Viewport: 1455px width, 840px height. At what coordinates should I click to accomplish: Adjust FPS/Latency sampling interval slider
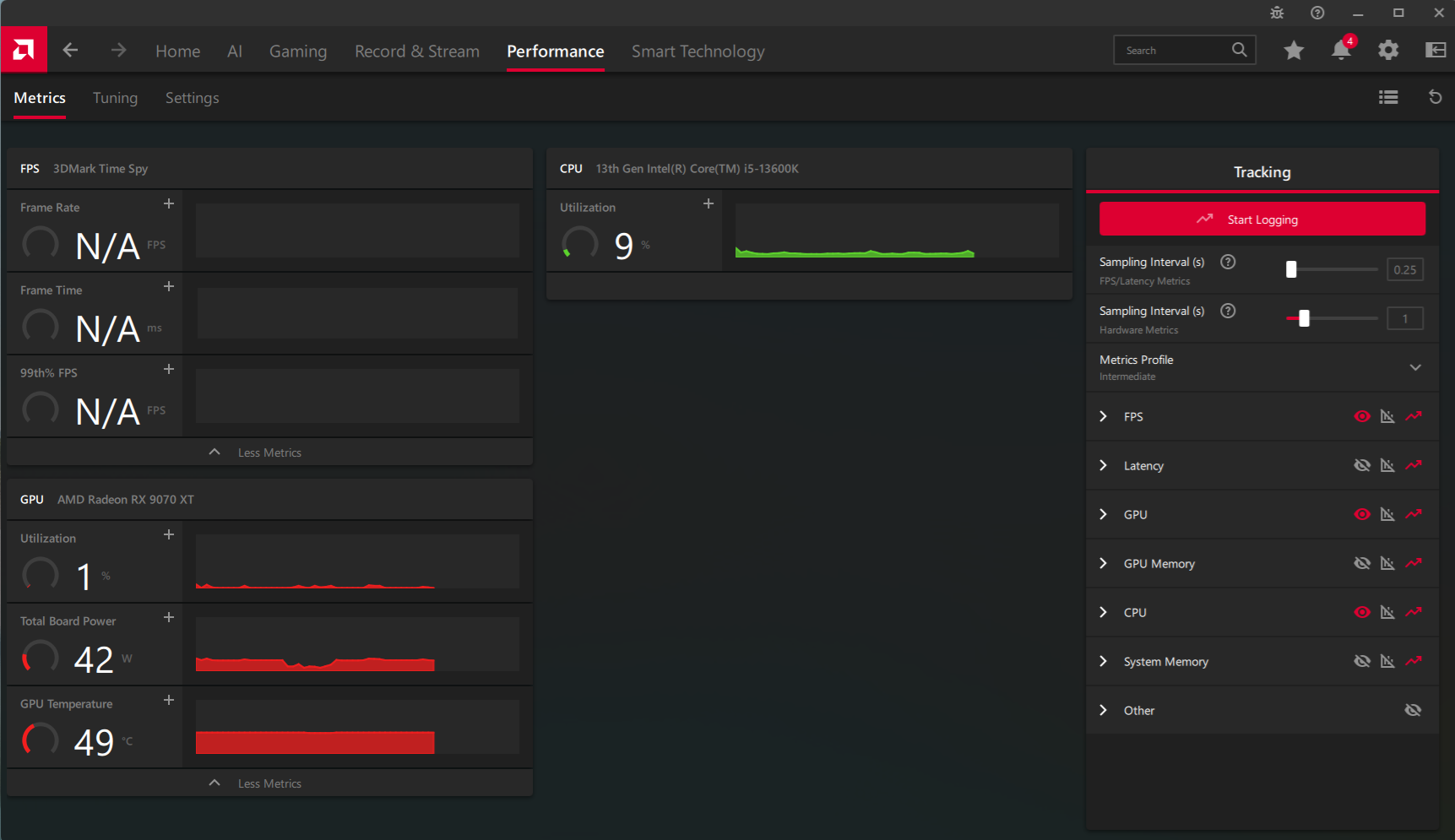1332,269
